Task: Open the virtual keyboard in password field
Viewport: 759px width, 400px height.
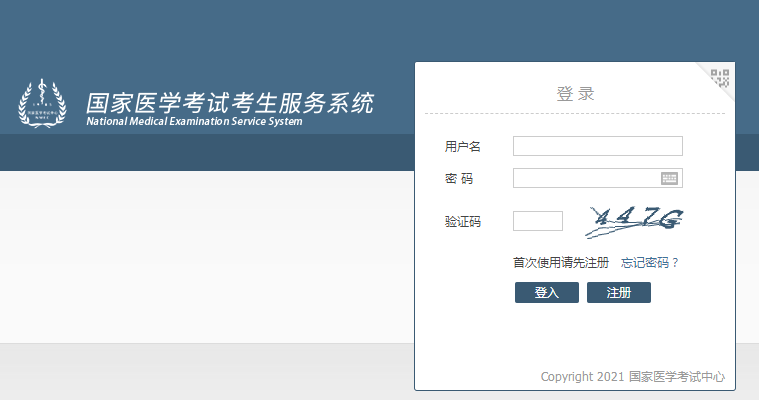Action: click(670, 179)
